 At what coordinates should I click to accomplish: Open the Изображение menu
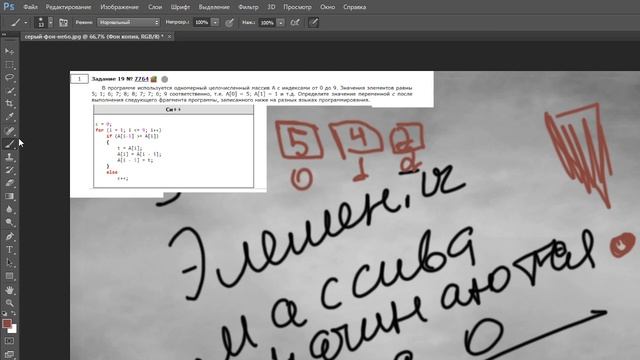[119, 7]
